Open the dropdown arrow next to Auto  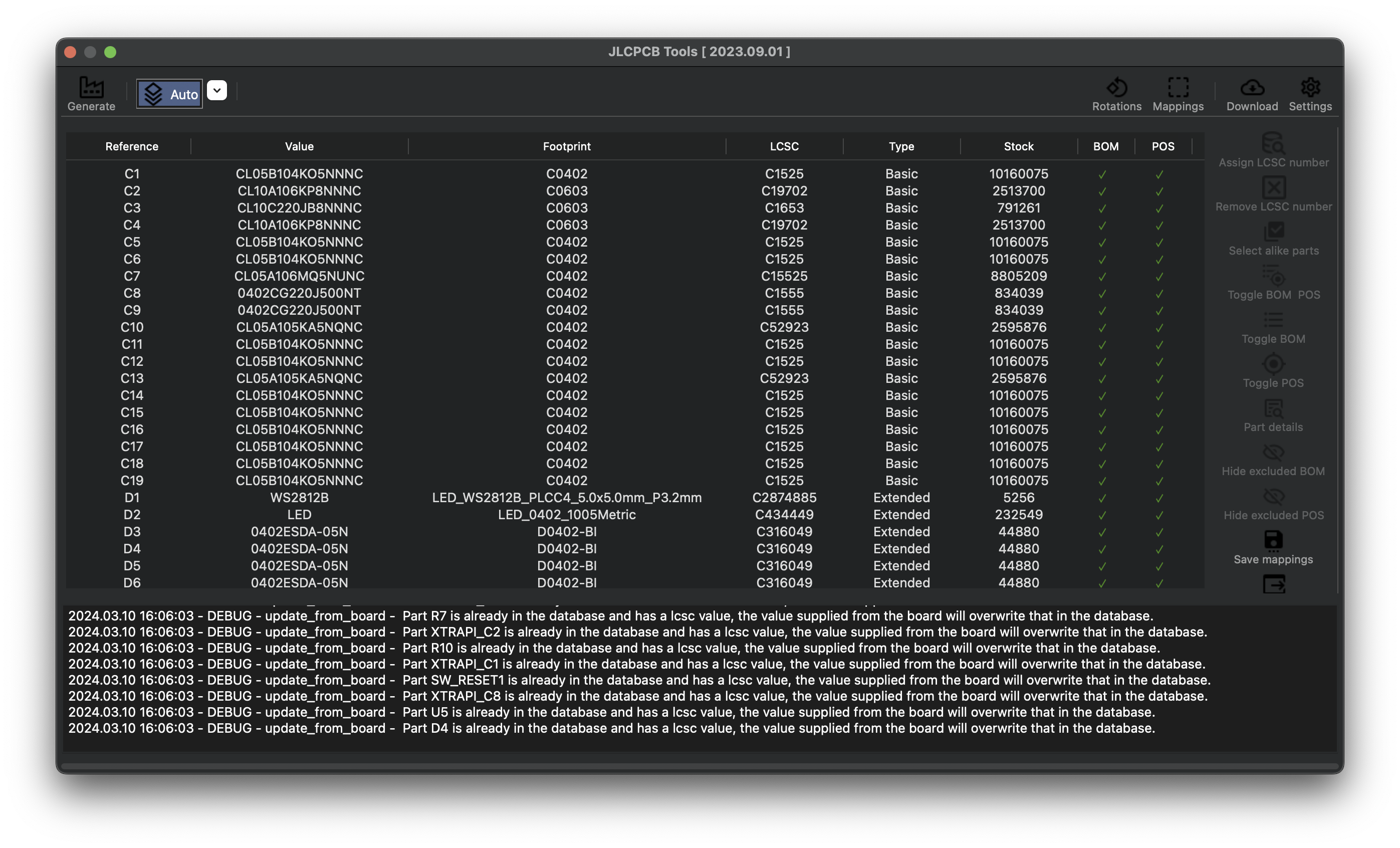tap(217, 90)
